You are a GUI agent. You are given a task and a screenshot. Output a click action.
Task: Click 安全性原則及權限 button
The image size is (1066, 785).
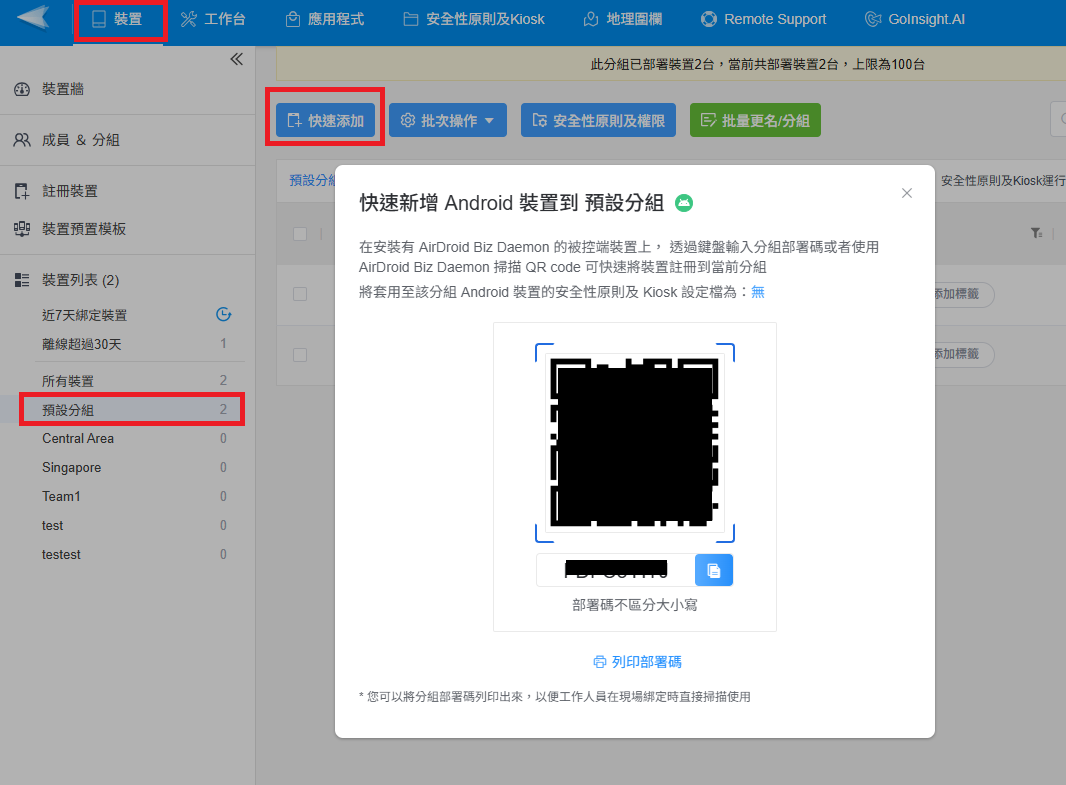click(598, 120)
